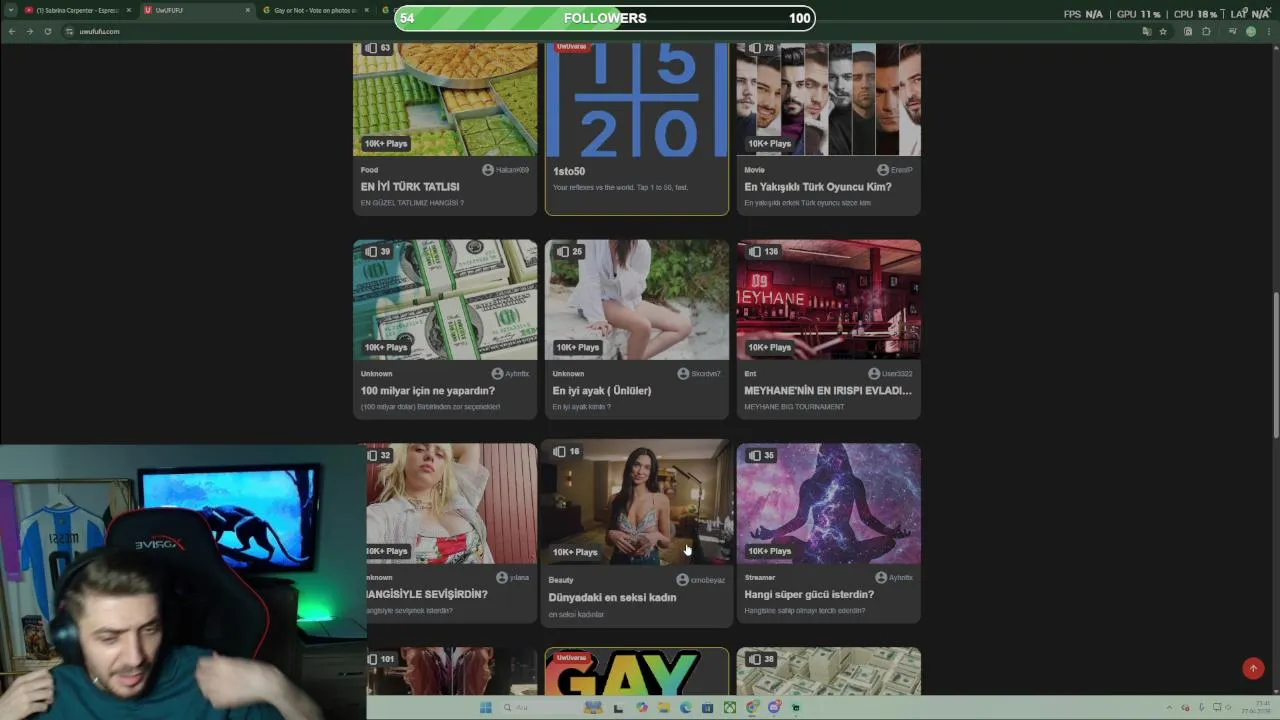Viewport: 1280px width, 720px height.
Task: Bookmark this page with the star icon
Action: coord(1163,31)
